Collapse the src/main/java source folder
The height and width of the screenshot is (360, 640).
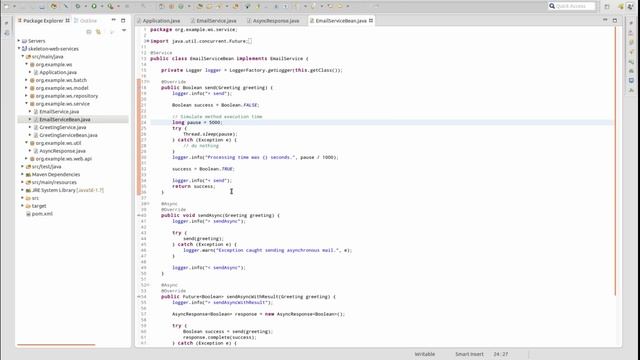(x=23, y=56)
